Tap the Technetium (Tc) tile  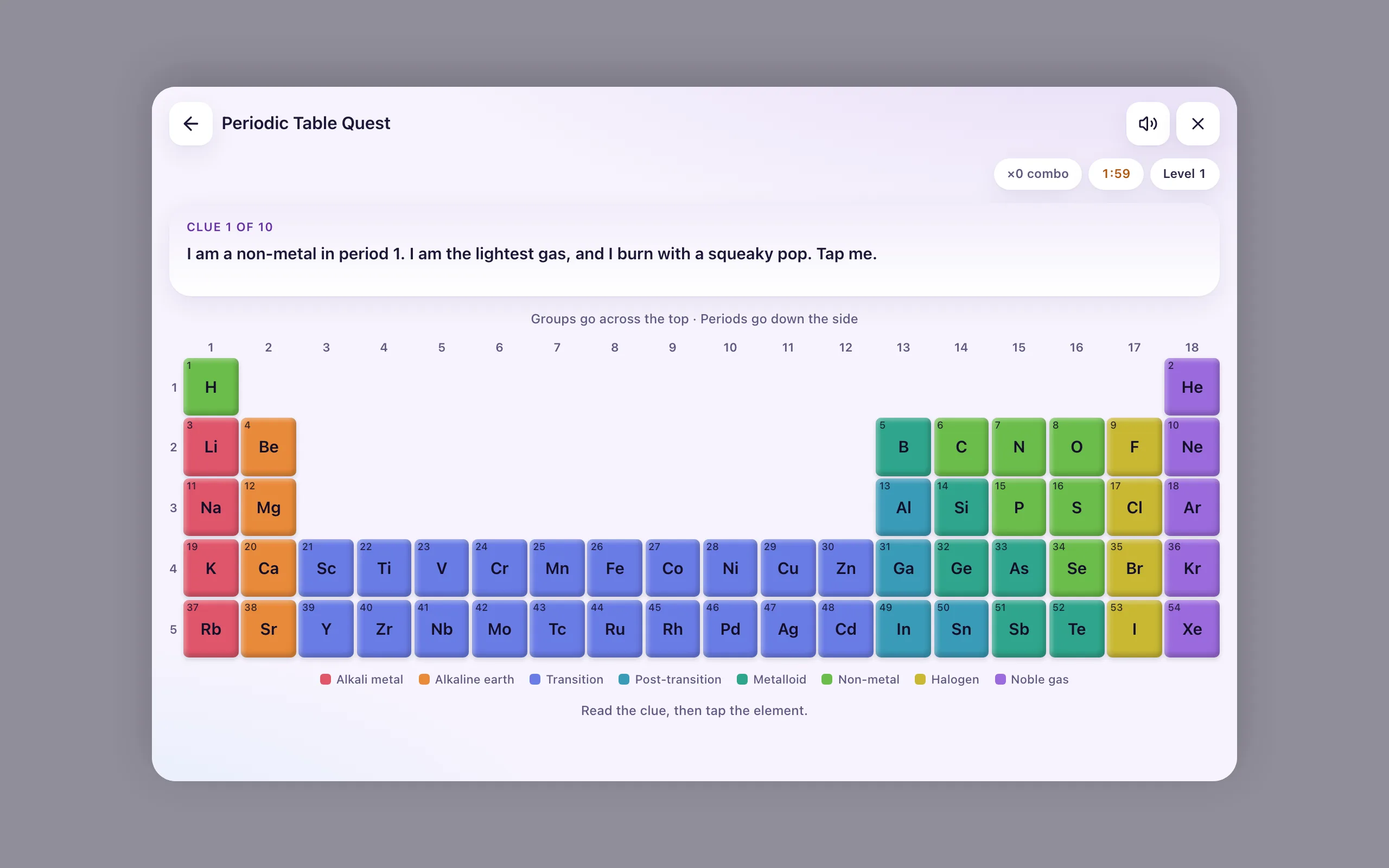pos(557,629)
